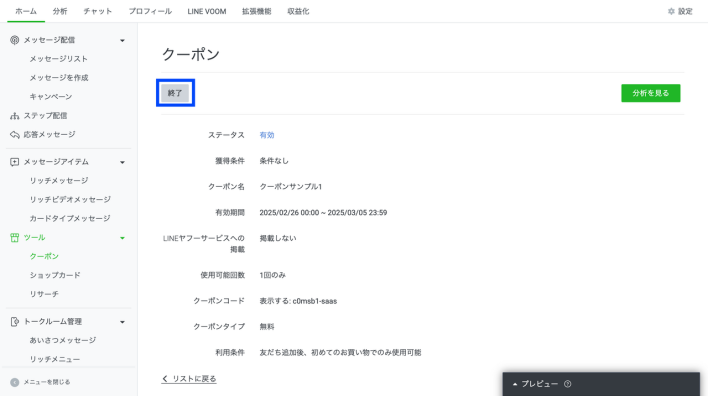This screenshot has width=708, height=396.
Task: Open リサーチ in sidebar
Action: [44, 294]
